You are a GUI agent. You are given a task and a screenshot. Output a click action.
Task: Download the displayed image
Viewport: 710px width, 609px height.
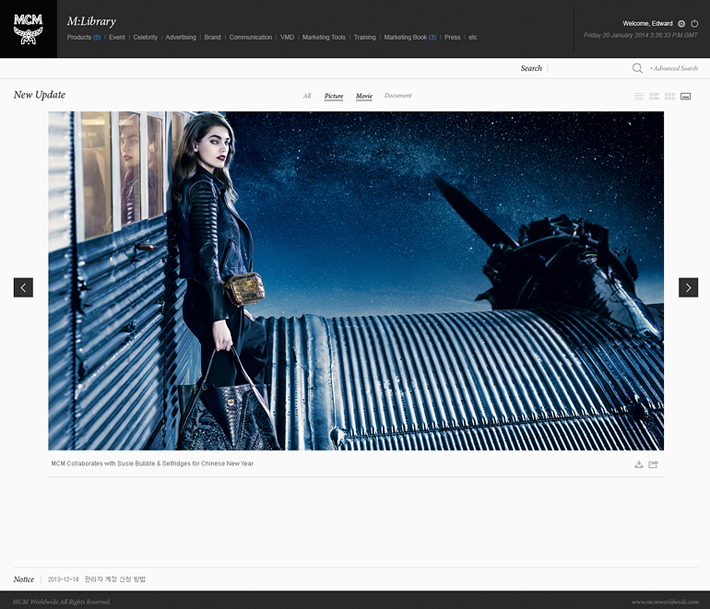[639, 464]
